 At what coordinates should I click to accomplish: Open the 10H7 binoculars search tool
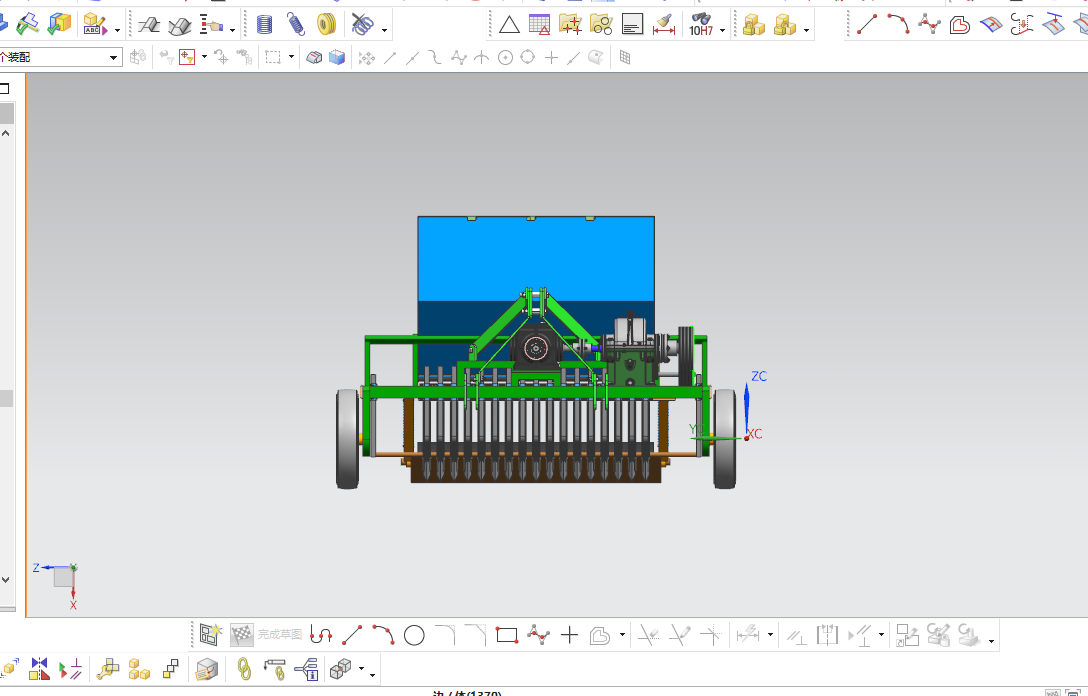point(701,26)
